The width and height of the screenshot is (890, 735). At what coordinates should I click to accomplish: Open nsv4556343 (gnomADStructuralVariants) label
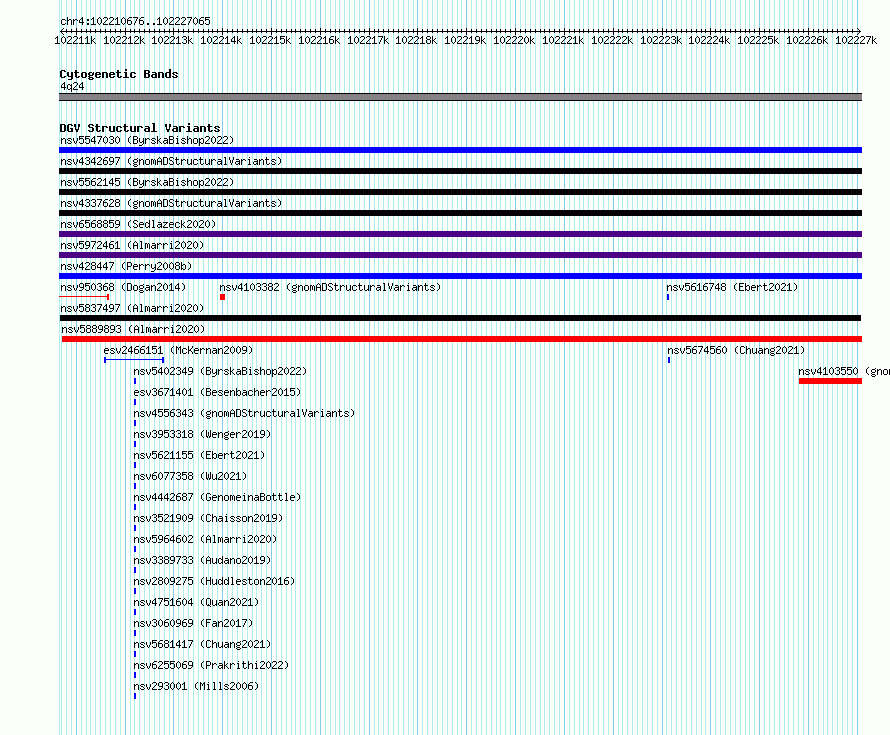[x=244, y=413]
